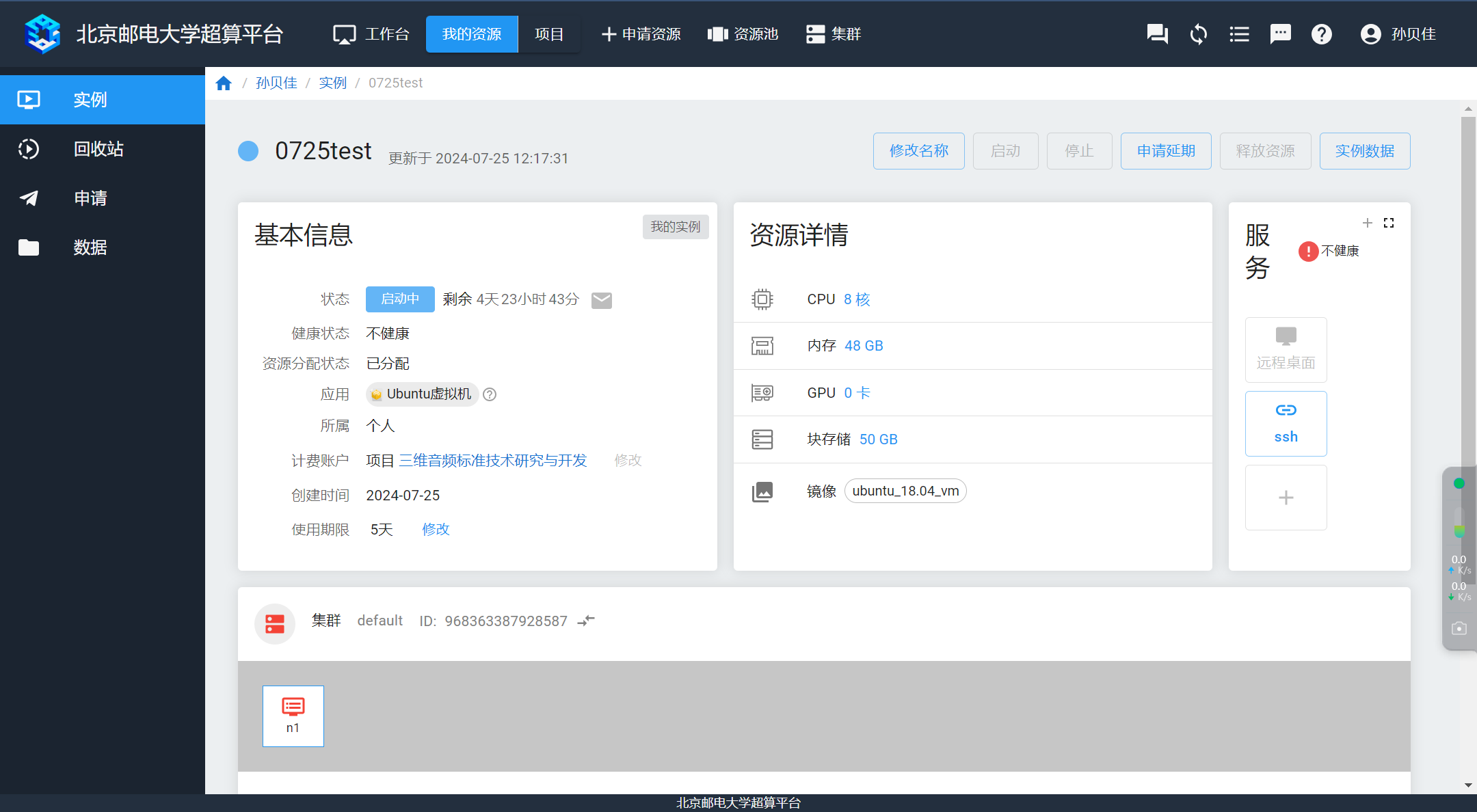Open the 孙贝佳 breadcrumb link

276,83
